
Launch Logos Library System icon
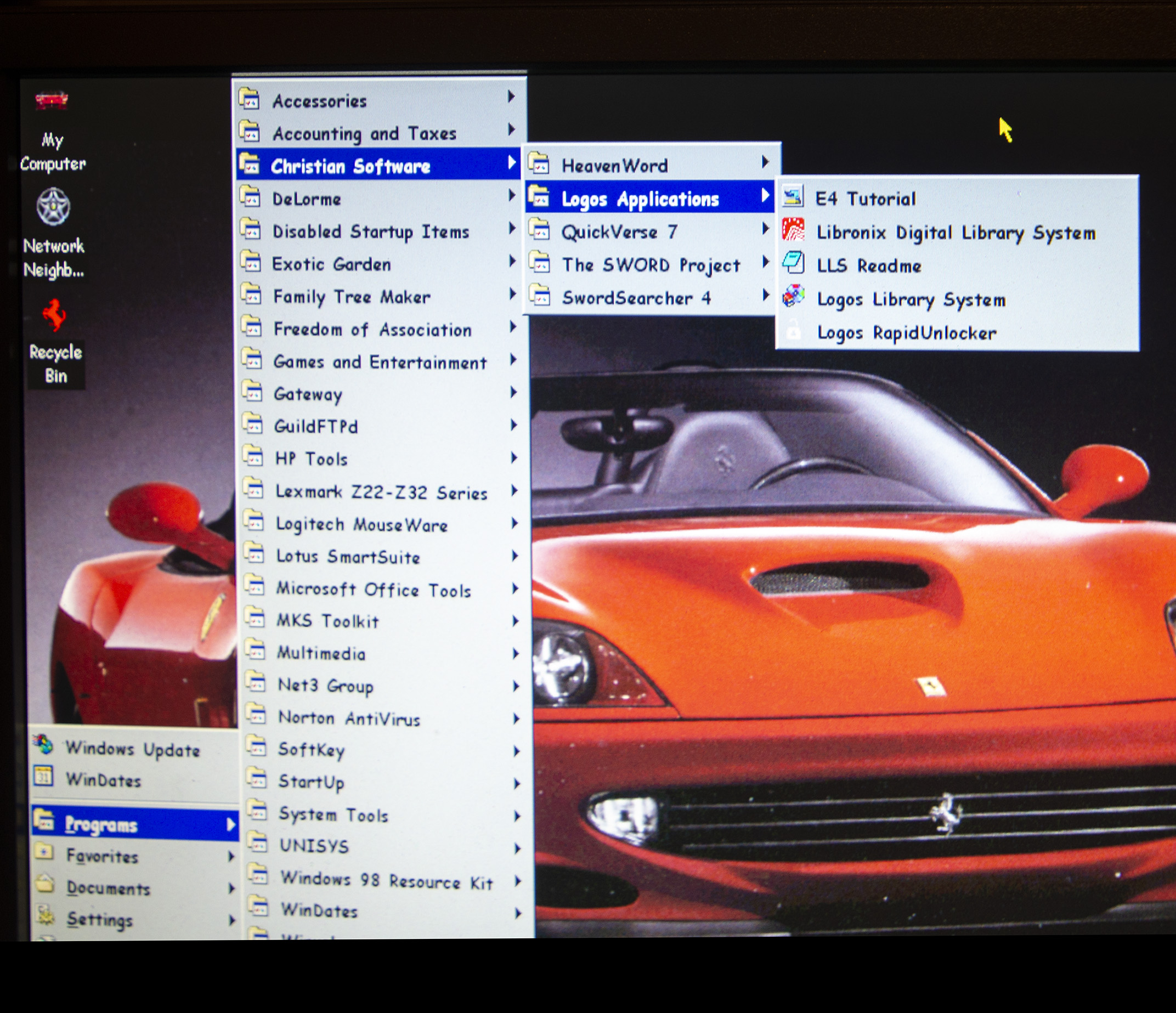pyautogui.click(x=793, y=296)
